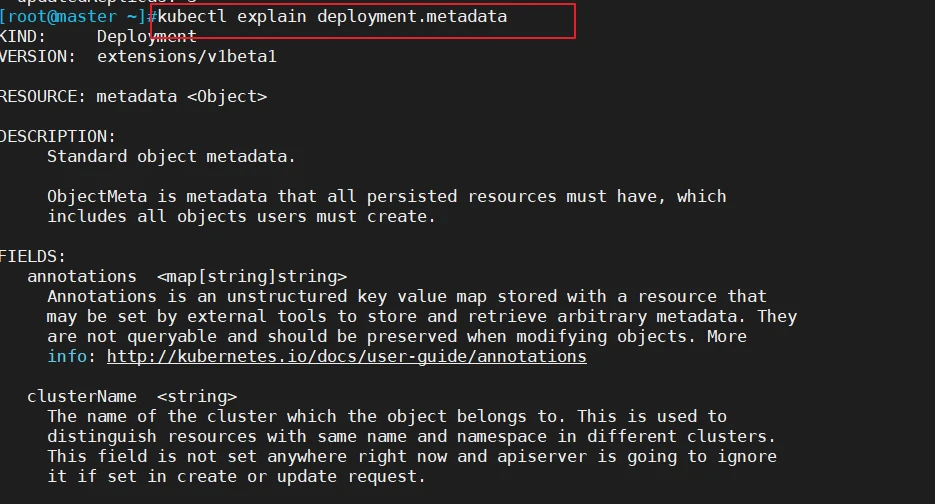Click the FIELDS: heading
The image size is (935, 504).
pyautogui.click(x=32, y=256)
